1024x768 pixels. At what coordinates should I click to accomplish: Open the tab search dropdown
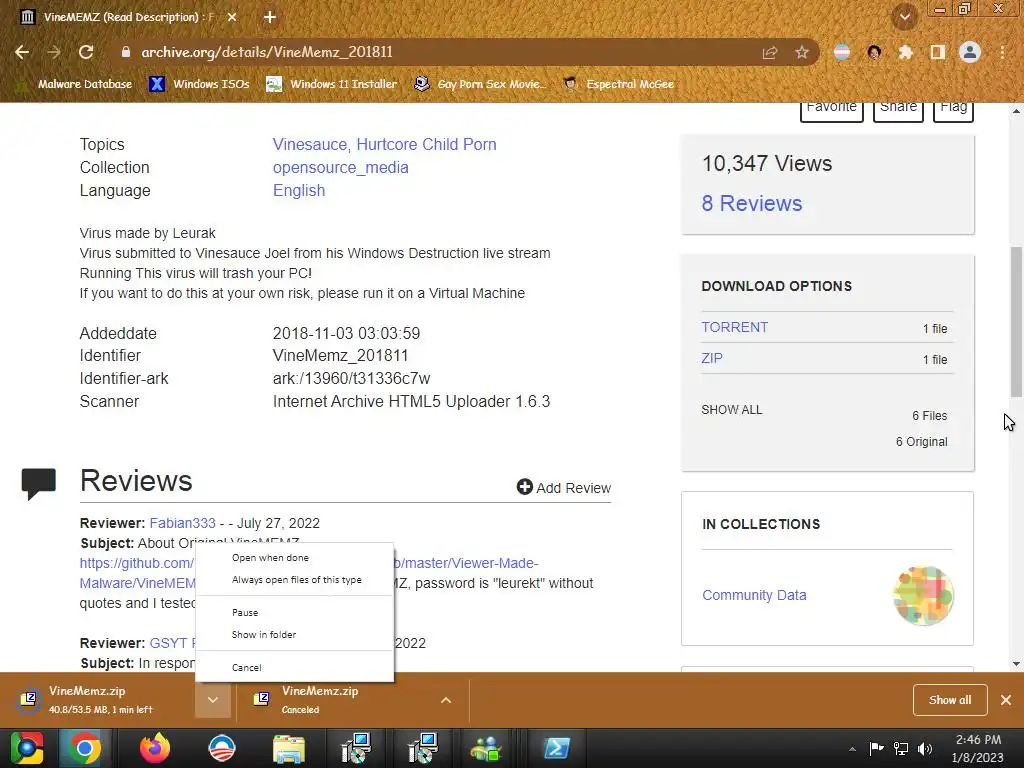pyautogui.click(x=905, y=17)
